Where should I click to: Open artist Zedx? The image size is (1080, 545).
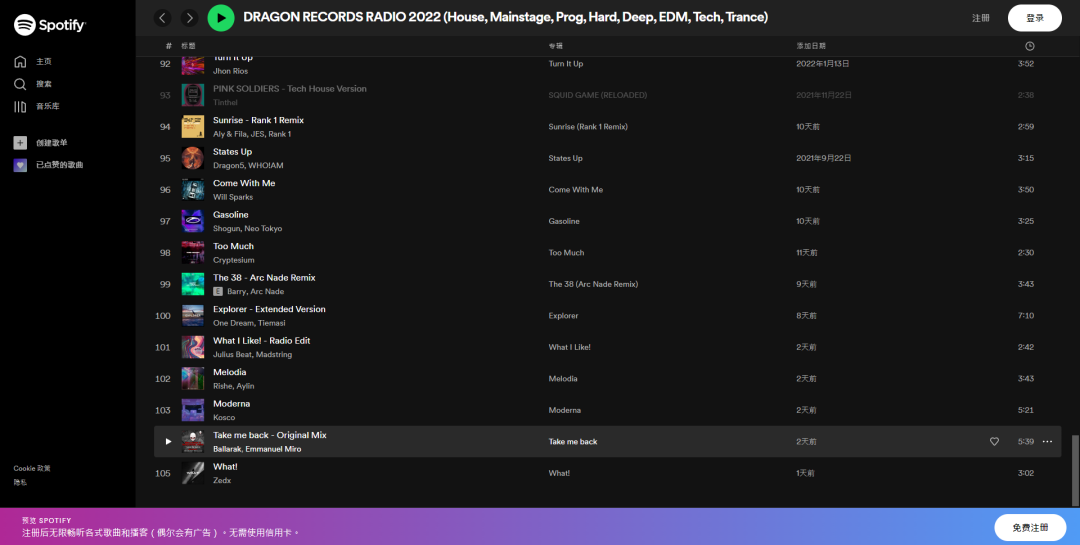pyautogui.click(x=222, y=481)
